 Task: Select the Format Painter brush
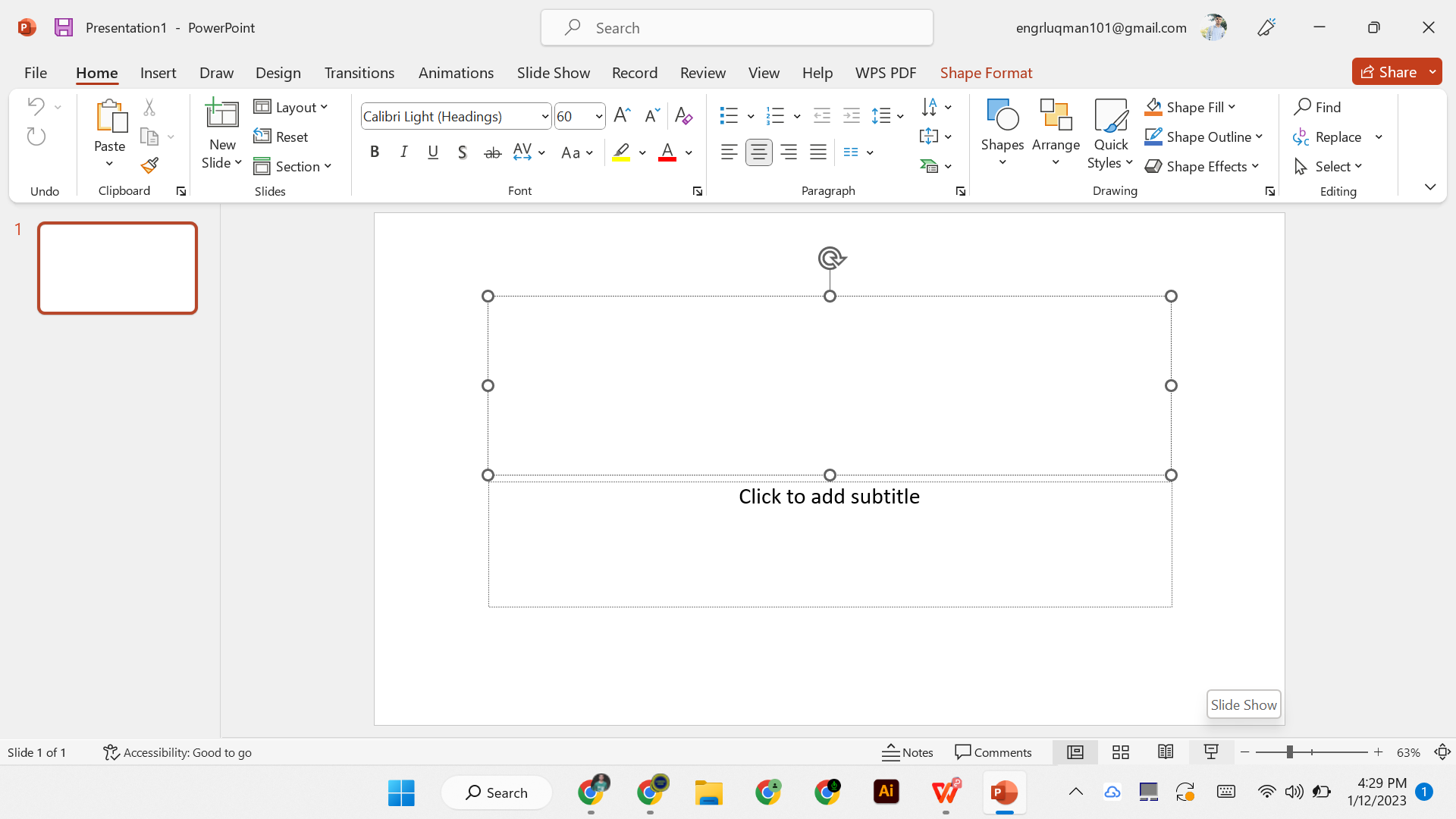coord(149,165)
